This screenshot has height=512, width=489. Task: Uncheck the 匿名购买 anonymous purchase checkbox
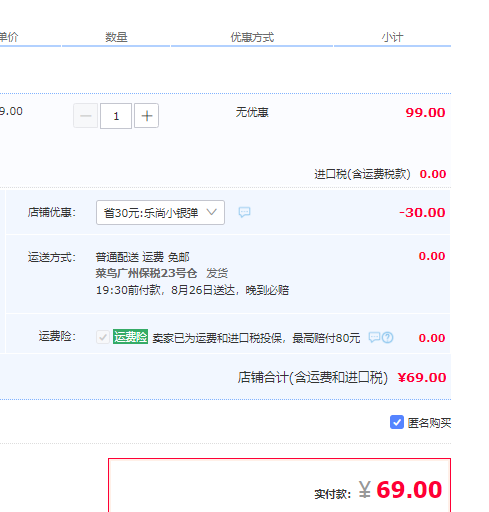click(397, 422)
